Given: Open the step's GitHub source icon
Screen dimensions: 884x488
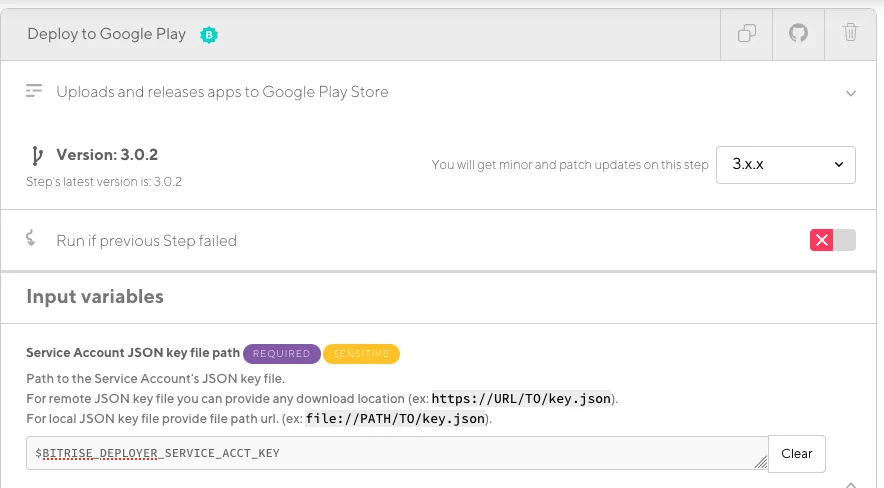Looking at the screenshot, I should pyautogui.click(x=798, y=34).
